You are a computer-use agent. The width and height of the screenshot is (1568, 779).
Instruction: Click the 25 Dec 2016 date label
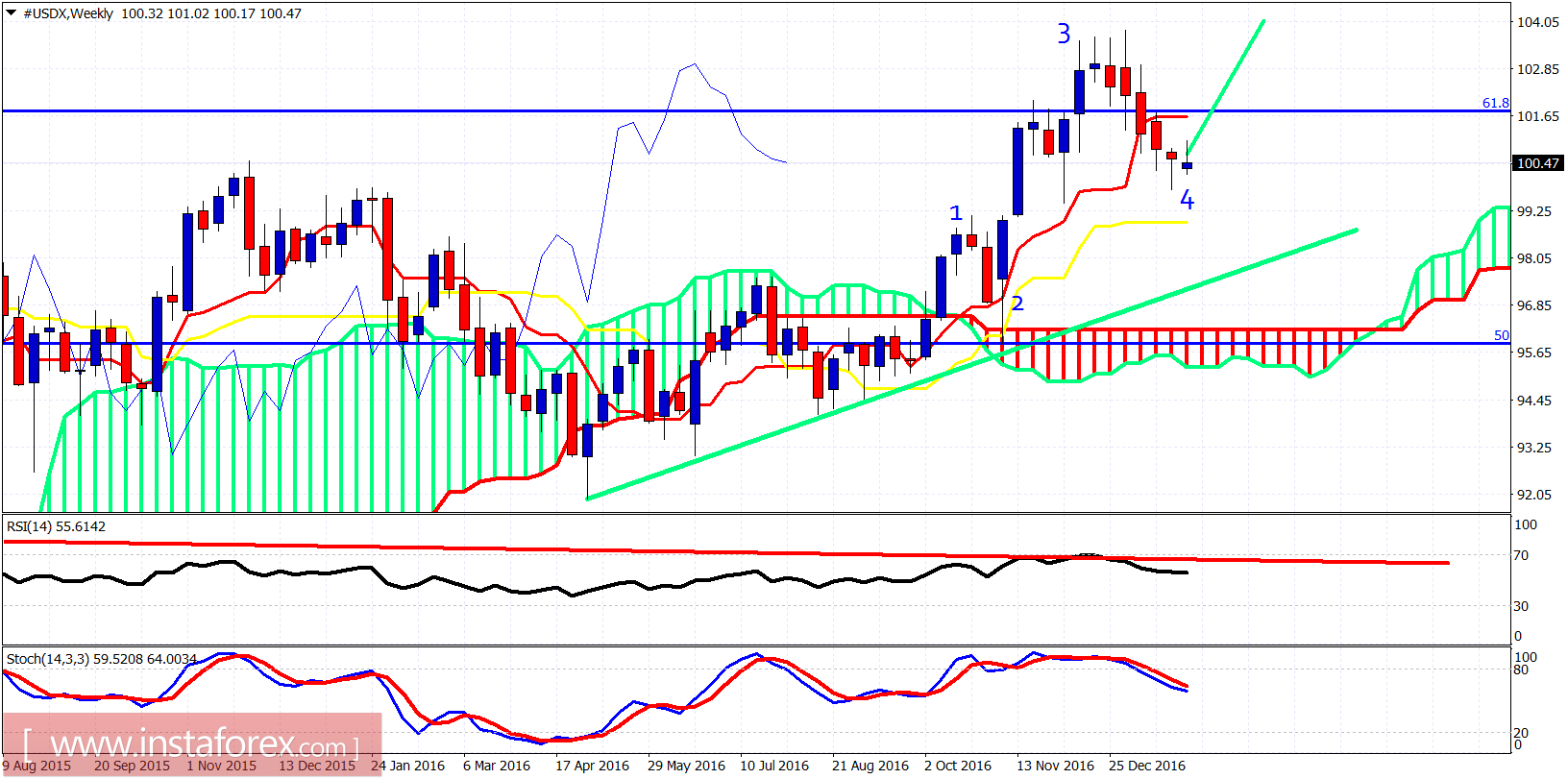[x=1147, y=766]
